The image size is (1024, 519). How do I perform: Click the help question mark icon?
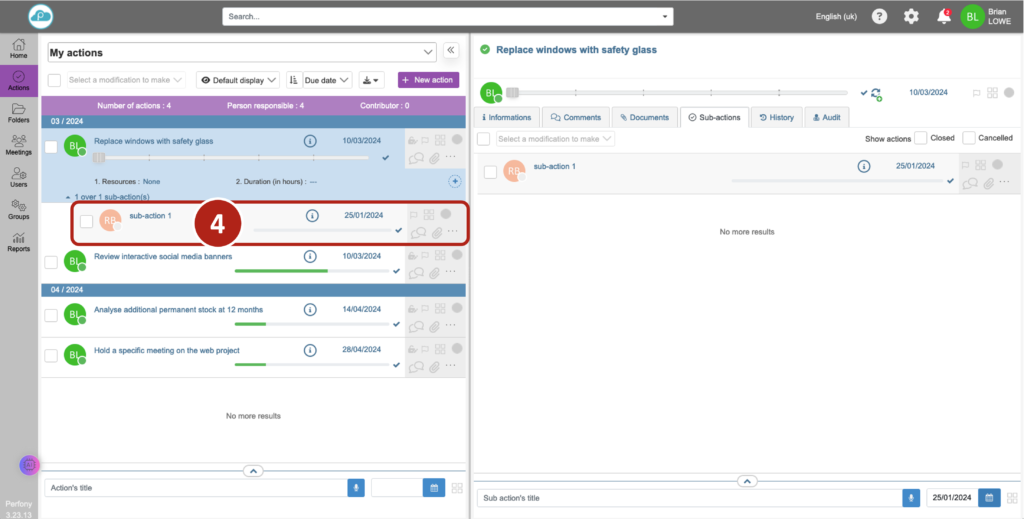(x=879, y=16)
